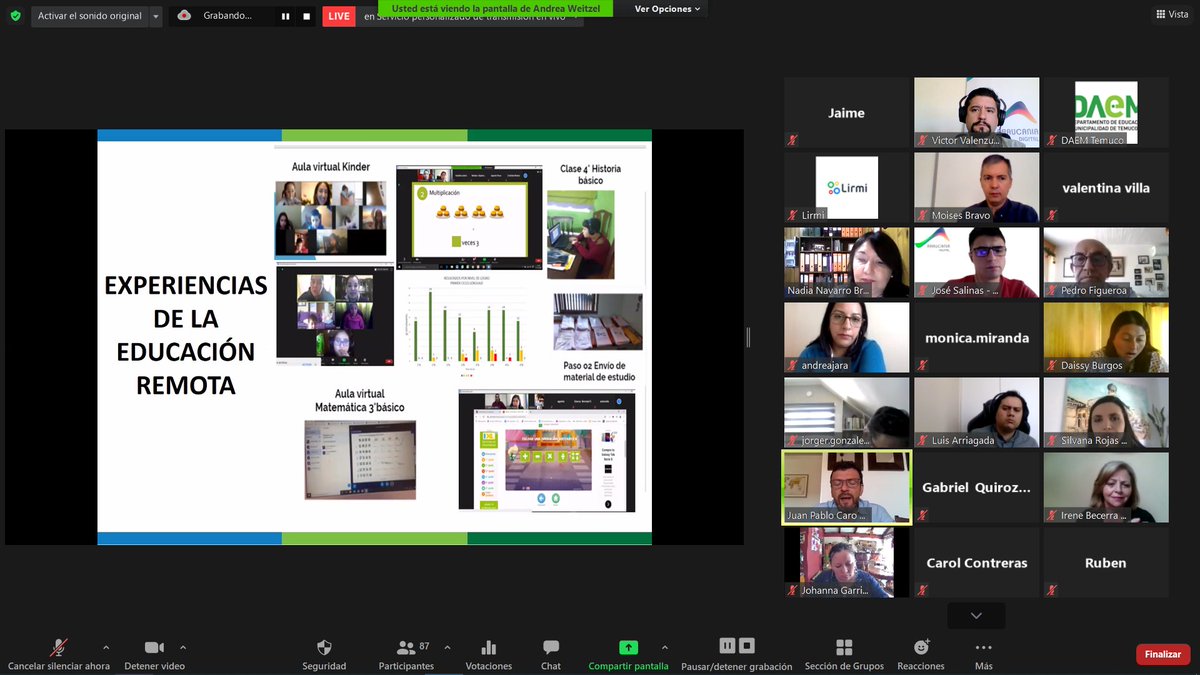Select Moises Bravo video tile

[x=976, y=187]
